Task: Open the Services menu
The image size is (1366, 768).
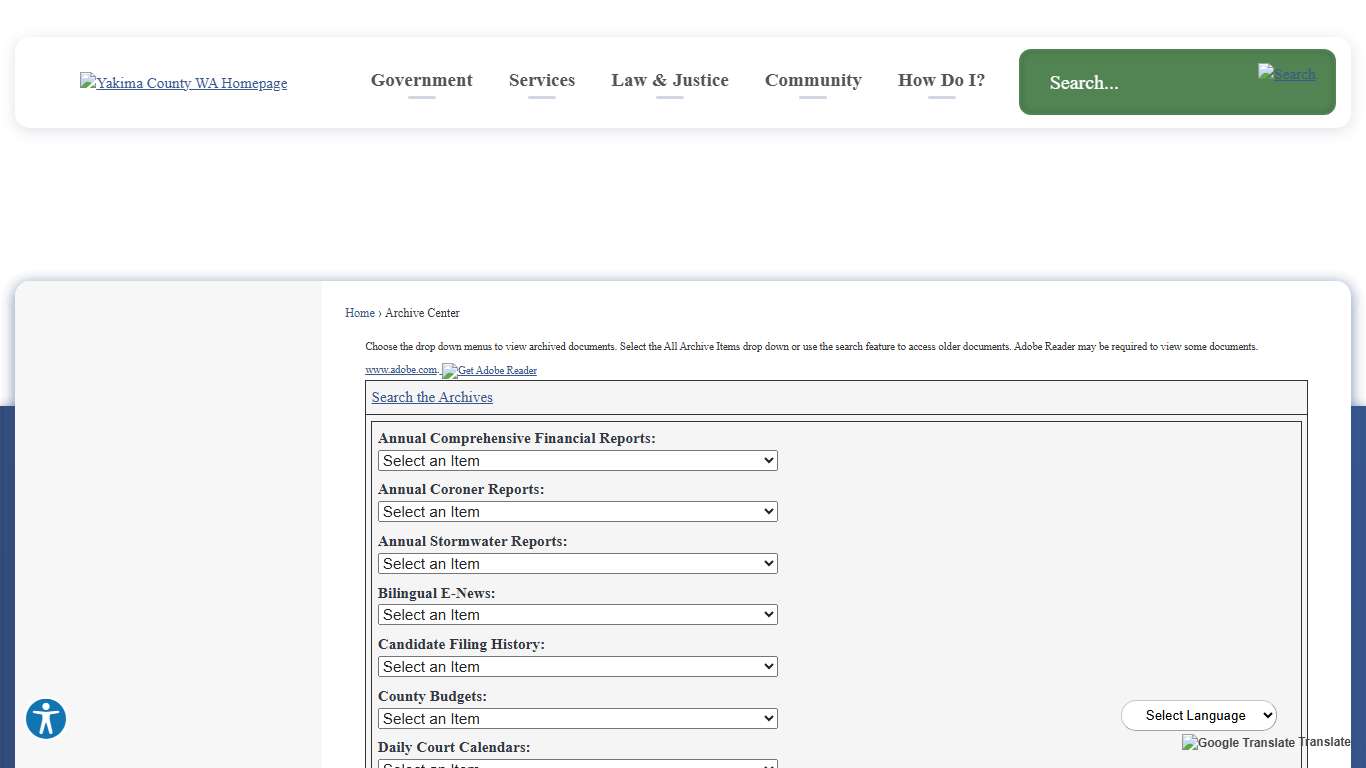Action: click(541, 80)
